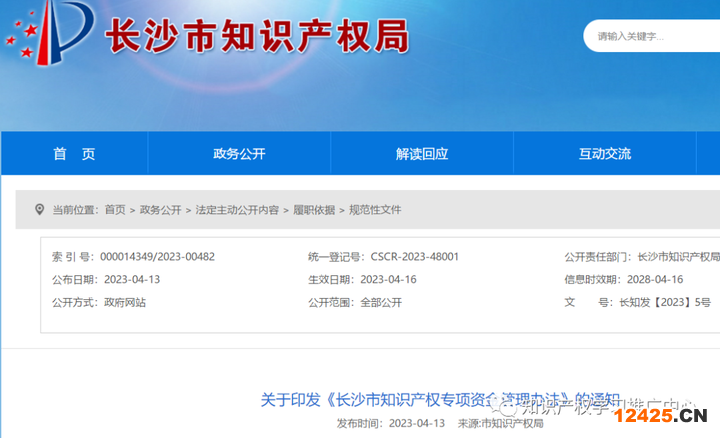Click the 长沙市知识产权局 site title
720x438 pixels.
(x=258, y=37)
